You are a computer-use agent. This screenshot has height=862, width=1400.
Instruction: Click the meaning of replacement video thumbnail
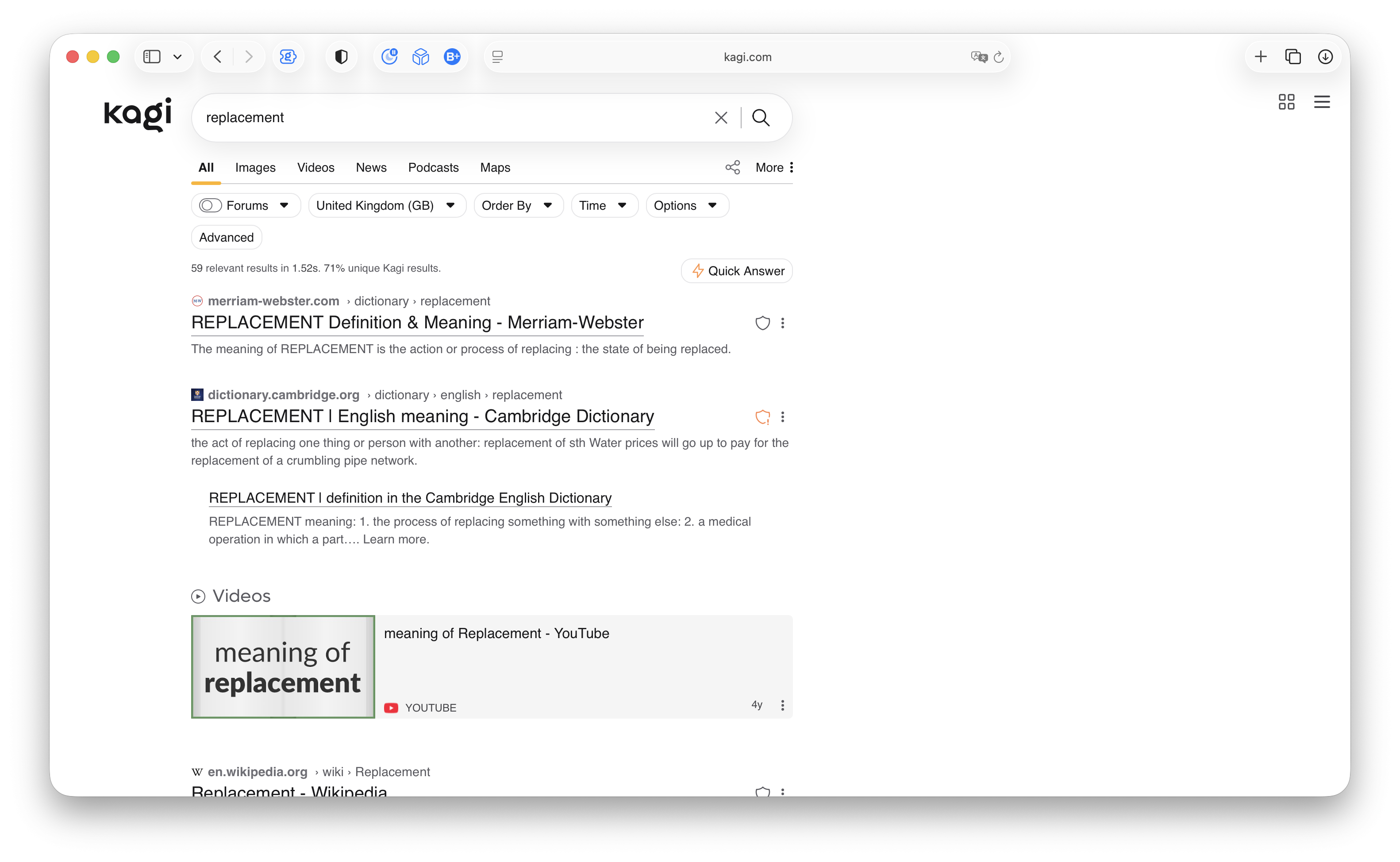tap(283, 666)
